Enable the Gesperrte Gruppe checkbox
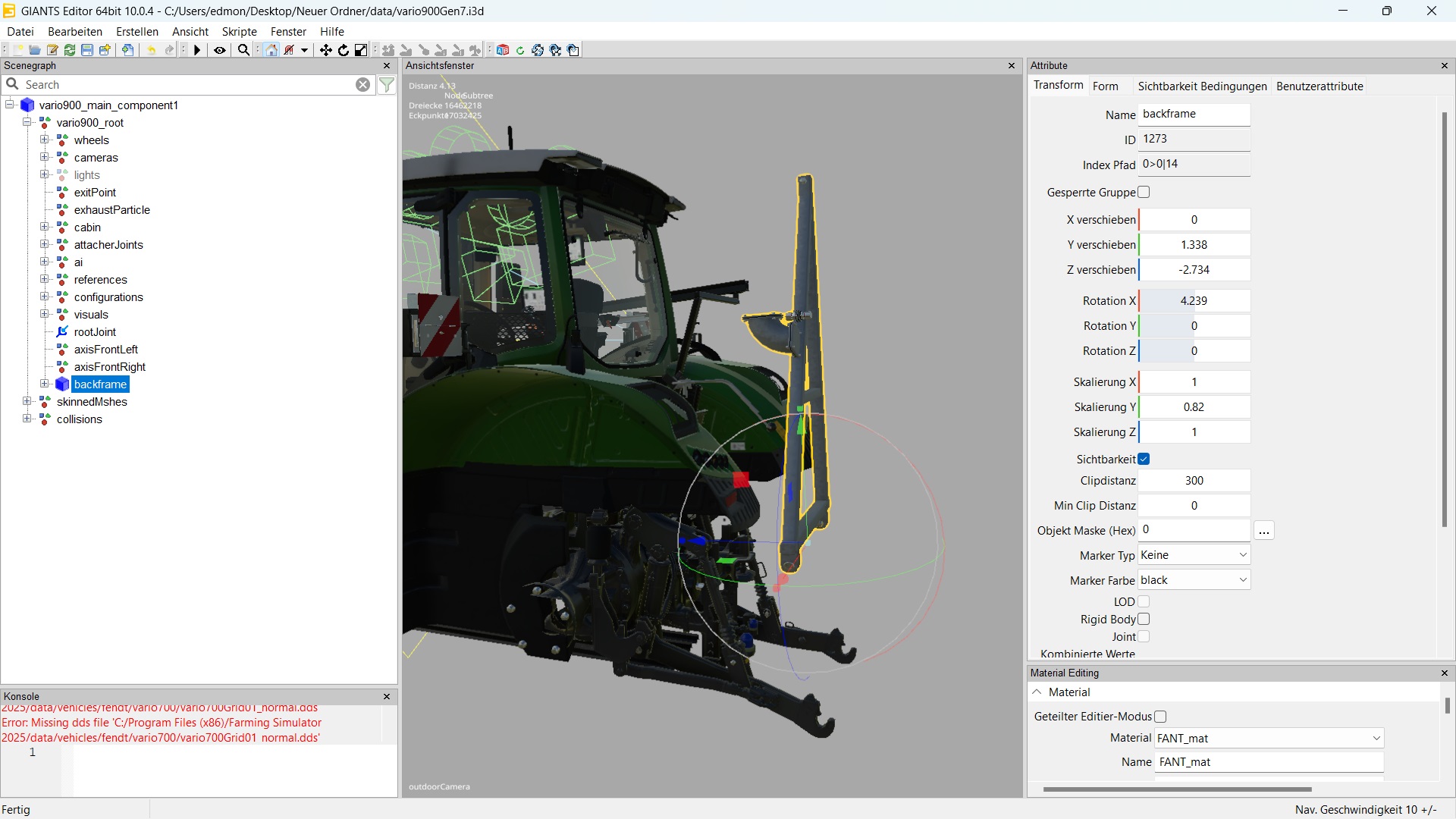The height and width of the screenshot is (819, 1456). point(1144,192)
